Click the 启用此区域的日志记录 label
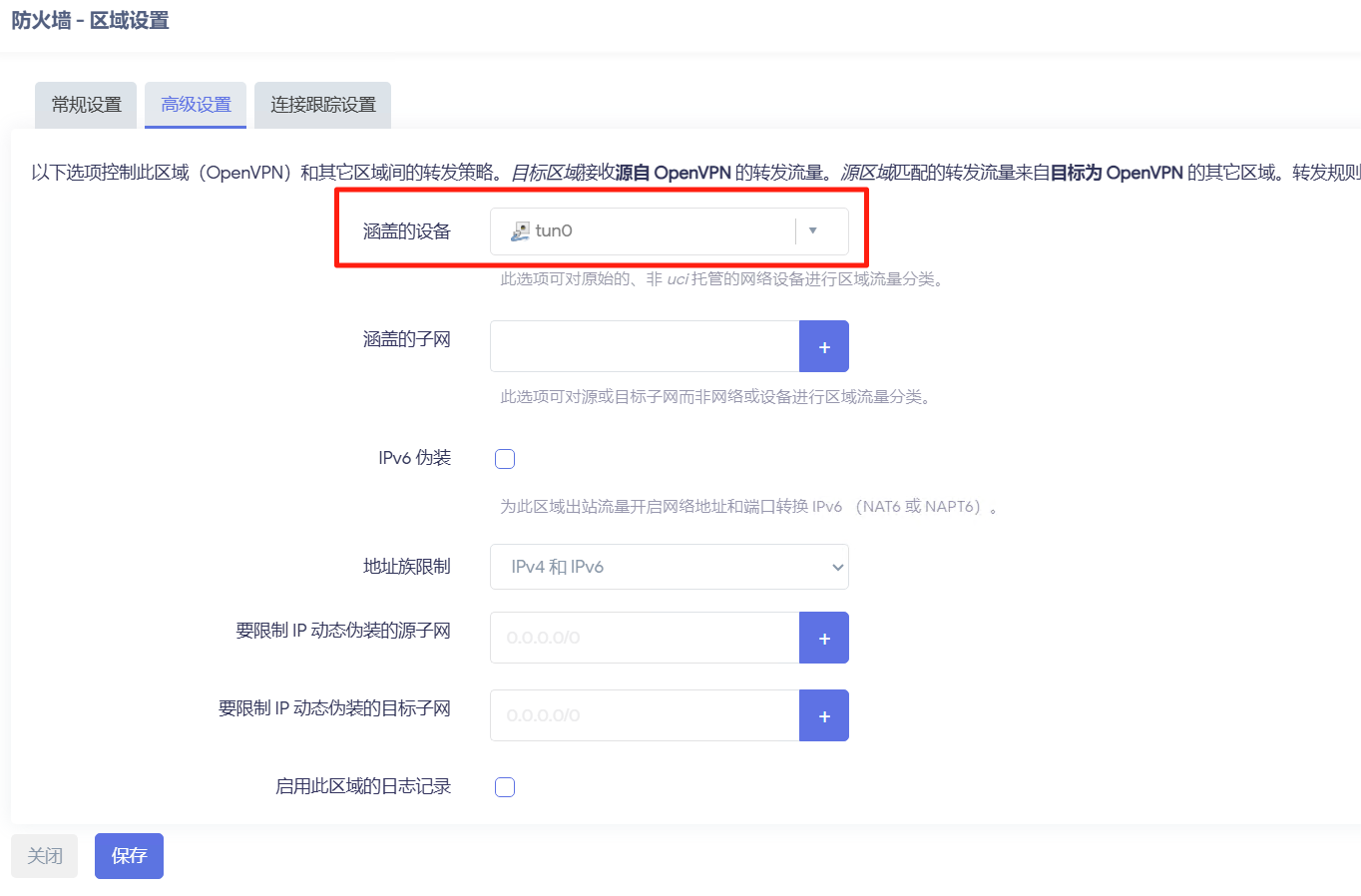This screenshot has height=896, width=1361. pyautogui.click(x=363, y=786)
